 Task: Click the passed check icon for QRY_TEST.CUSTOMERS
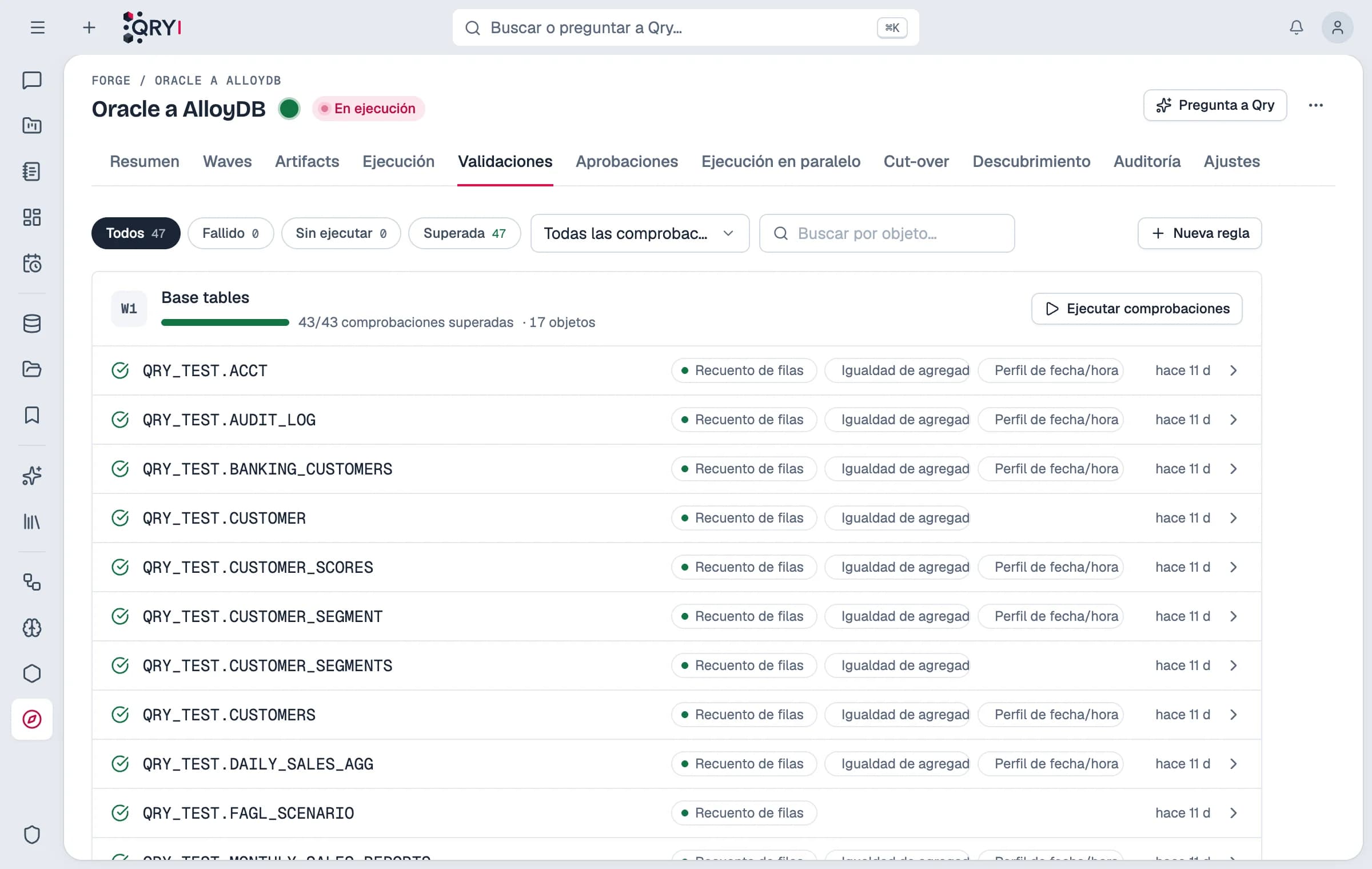pyautogui.click(x=120, y=715)
